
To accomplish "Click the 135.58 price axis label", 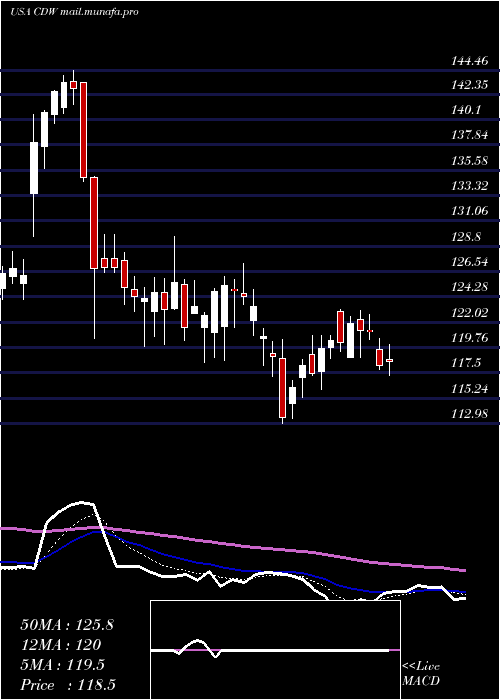I will [x=469, y=160].
